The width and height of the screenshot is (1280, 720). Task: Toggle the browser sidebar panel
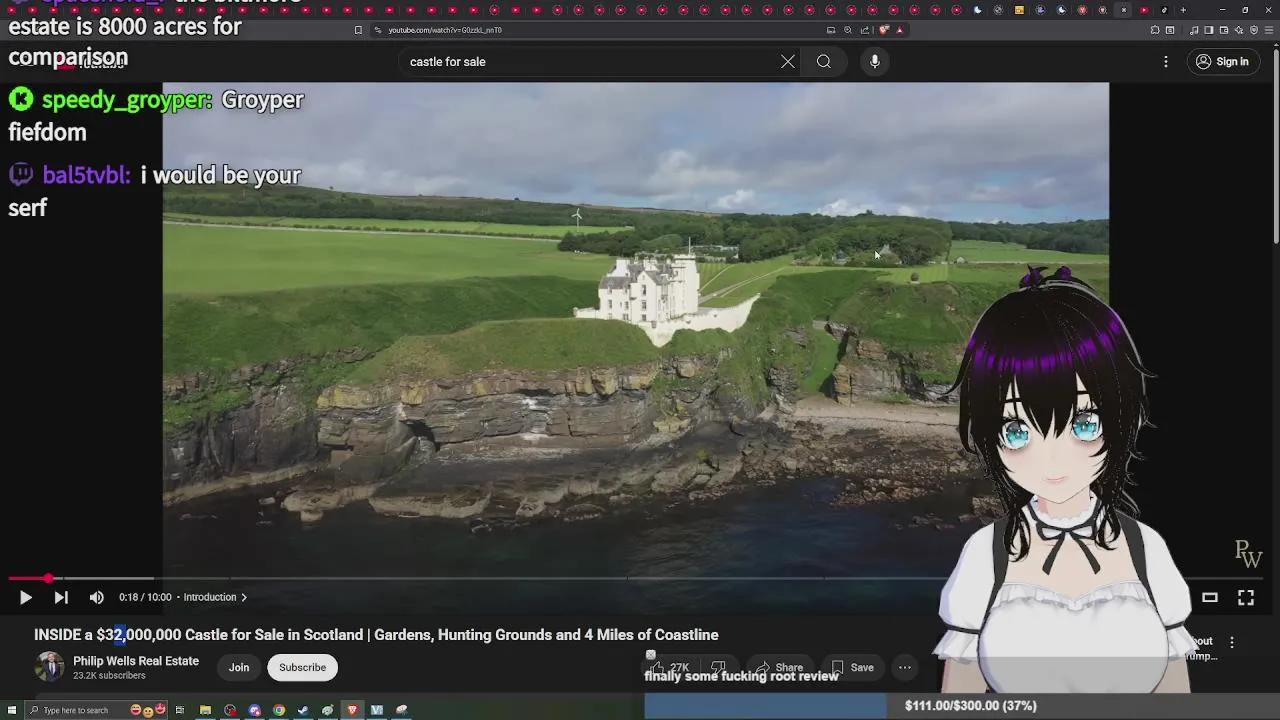1209,30
